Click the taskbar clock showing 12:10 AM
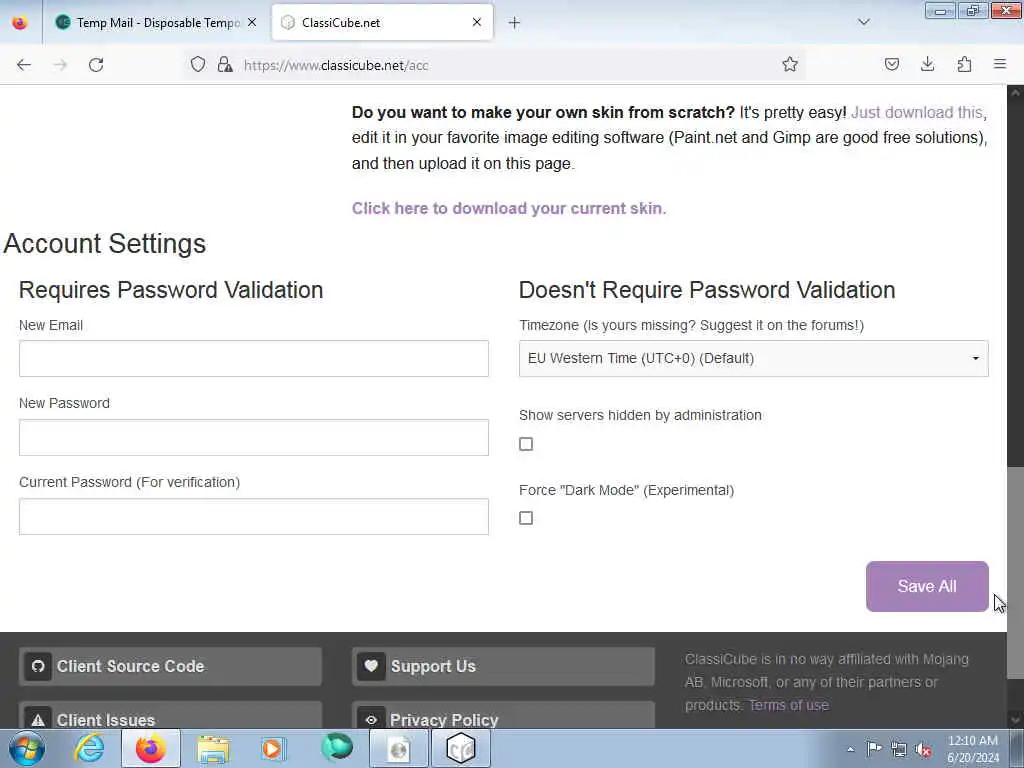Screen dimensions: 1024x768 pyautogui.click(x=972, y=748)
